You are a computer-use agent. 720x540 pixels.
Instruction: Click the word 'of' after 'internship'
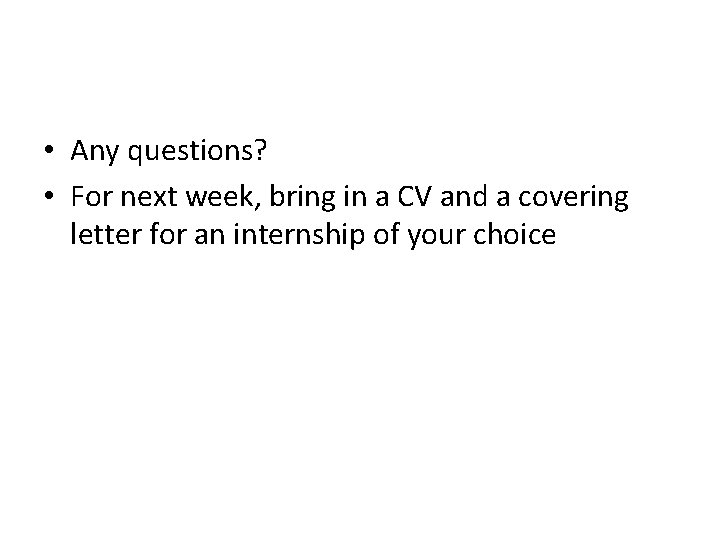[x=386, y=234]
